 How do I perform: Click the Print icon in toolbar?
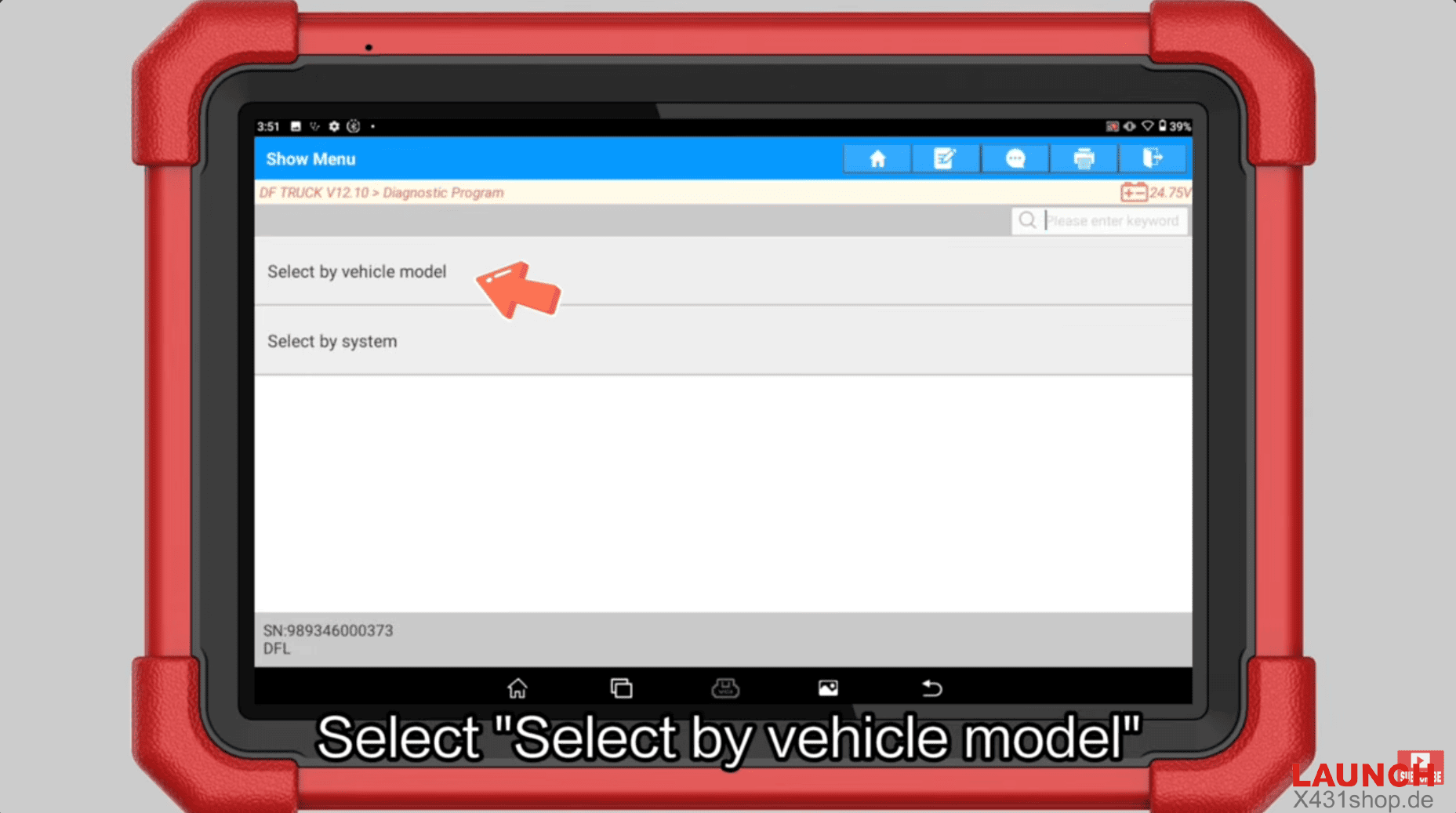pos(1084,159)
